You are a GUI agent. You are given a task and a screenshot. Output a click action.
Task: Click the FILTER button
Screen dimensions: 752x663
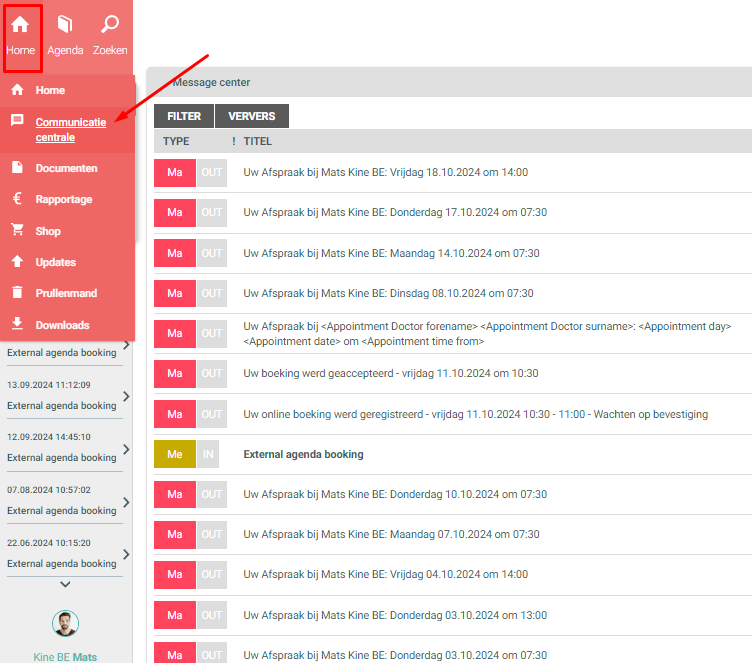tap(184, 116)
